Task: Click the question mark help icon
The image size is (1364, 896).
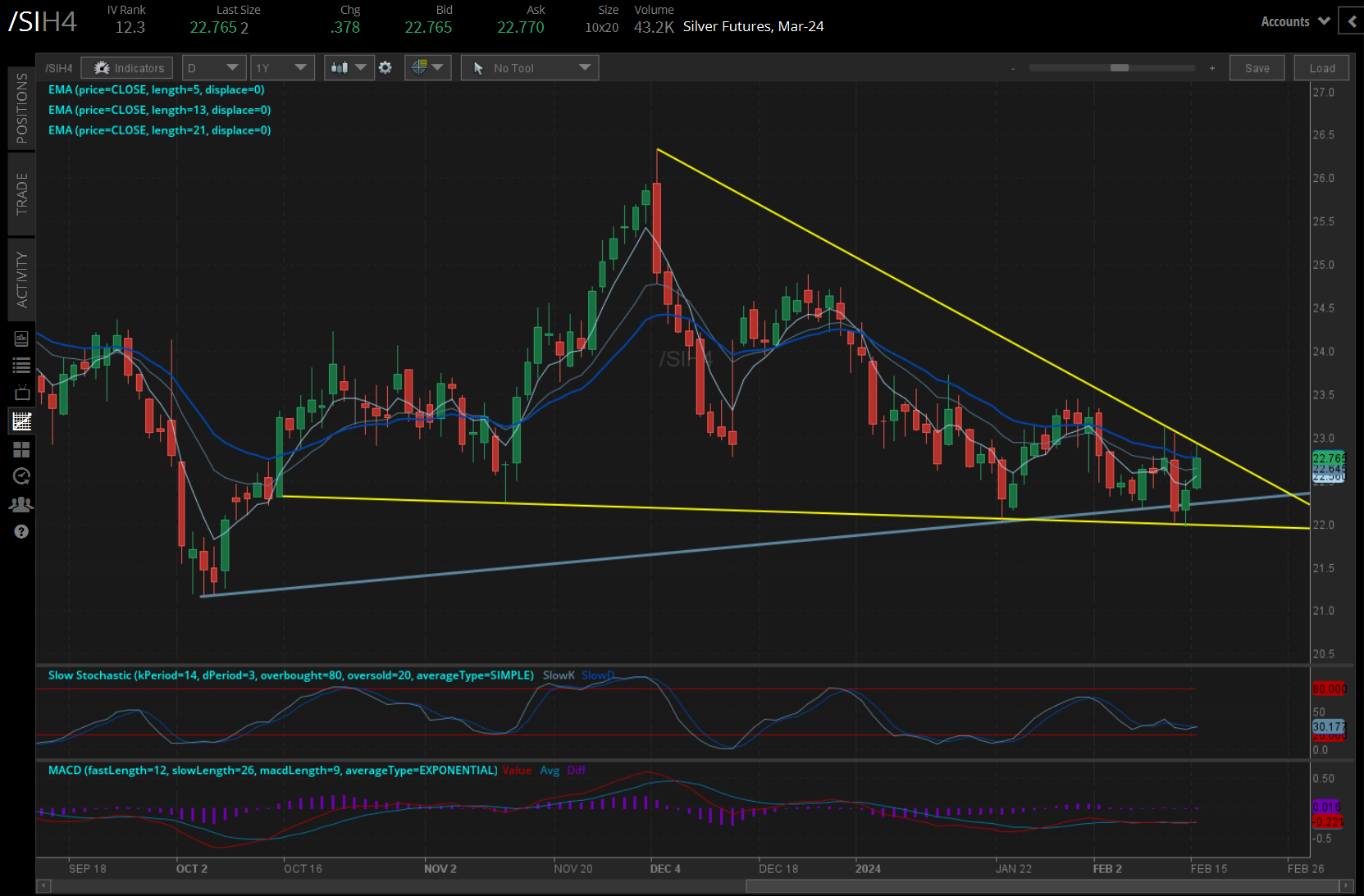Action: 21,532
